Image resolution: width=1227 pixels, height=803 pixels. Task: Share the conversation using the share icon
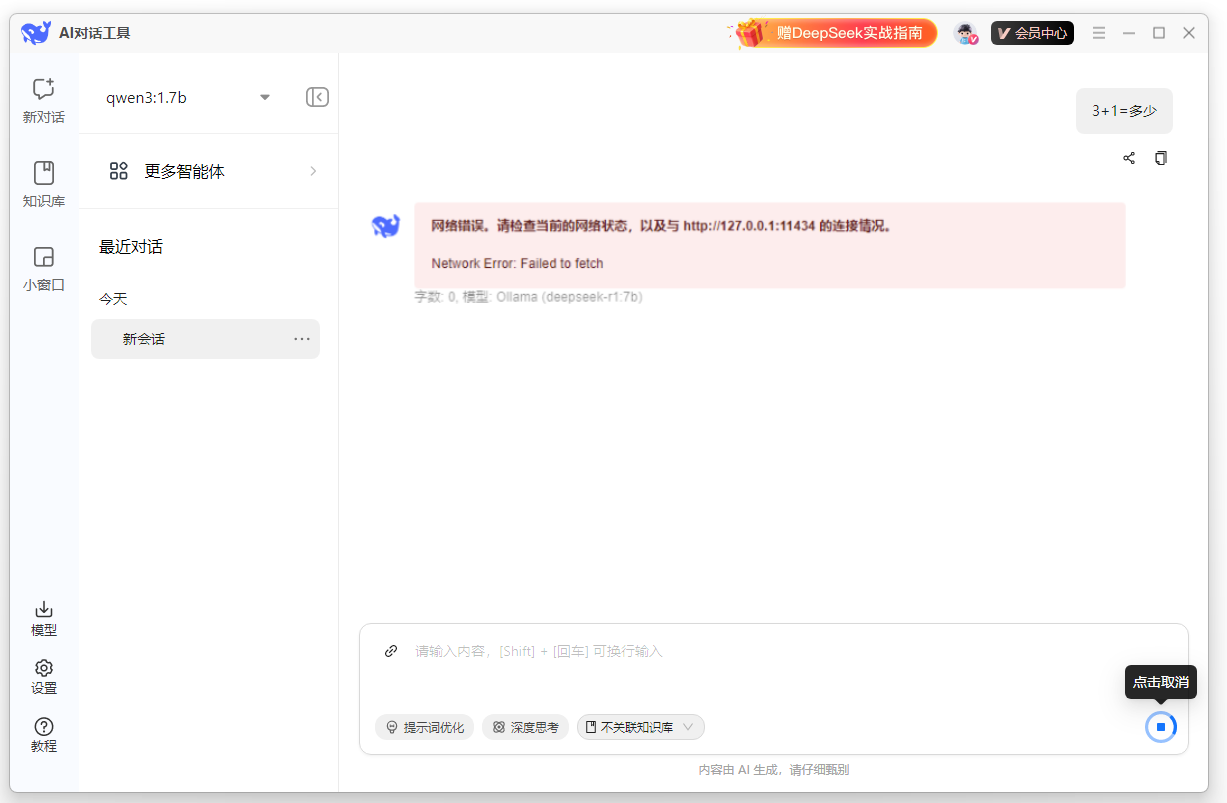pos(1129,157)
